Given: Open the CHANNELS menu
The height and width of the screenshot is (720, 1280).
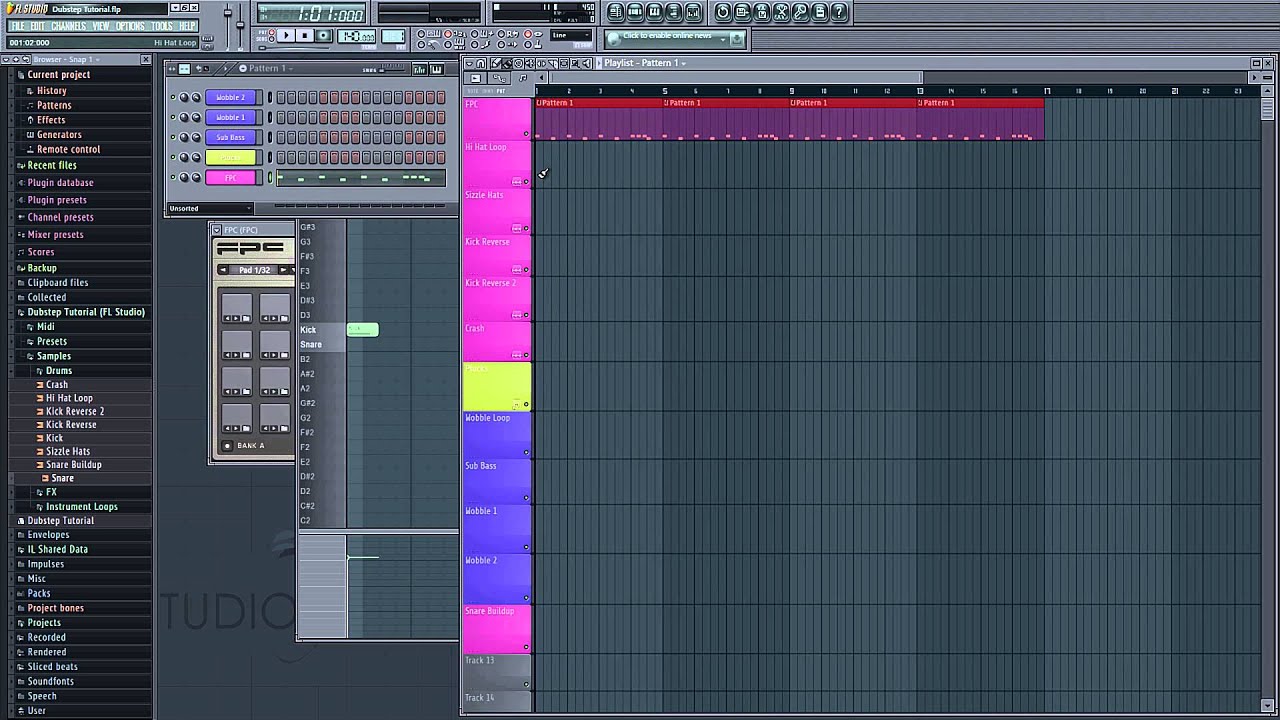Looking at the screenshot, I should 68,26.
